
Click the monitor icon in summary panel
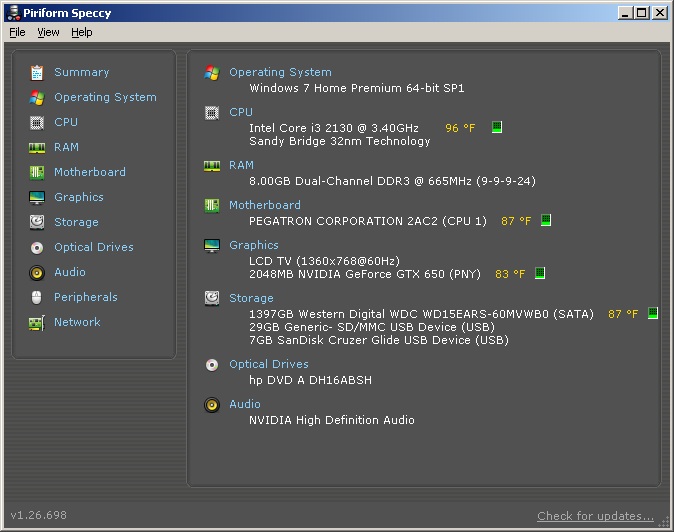point(212,246)
